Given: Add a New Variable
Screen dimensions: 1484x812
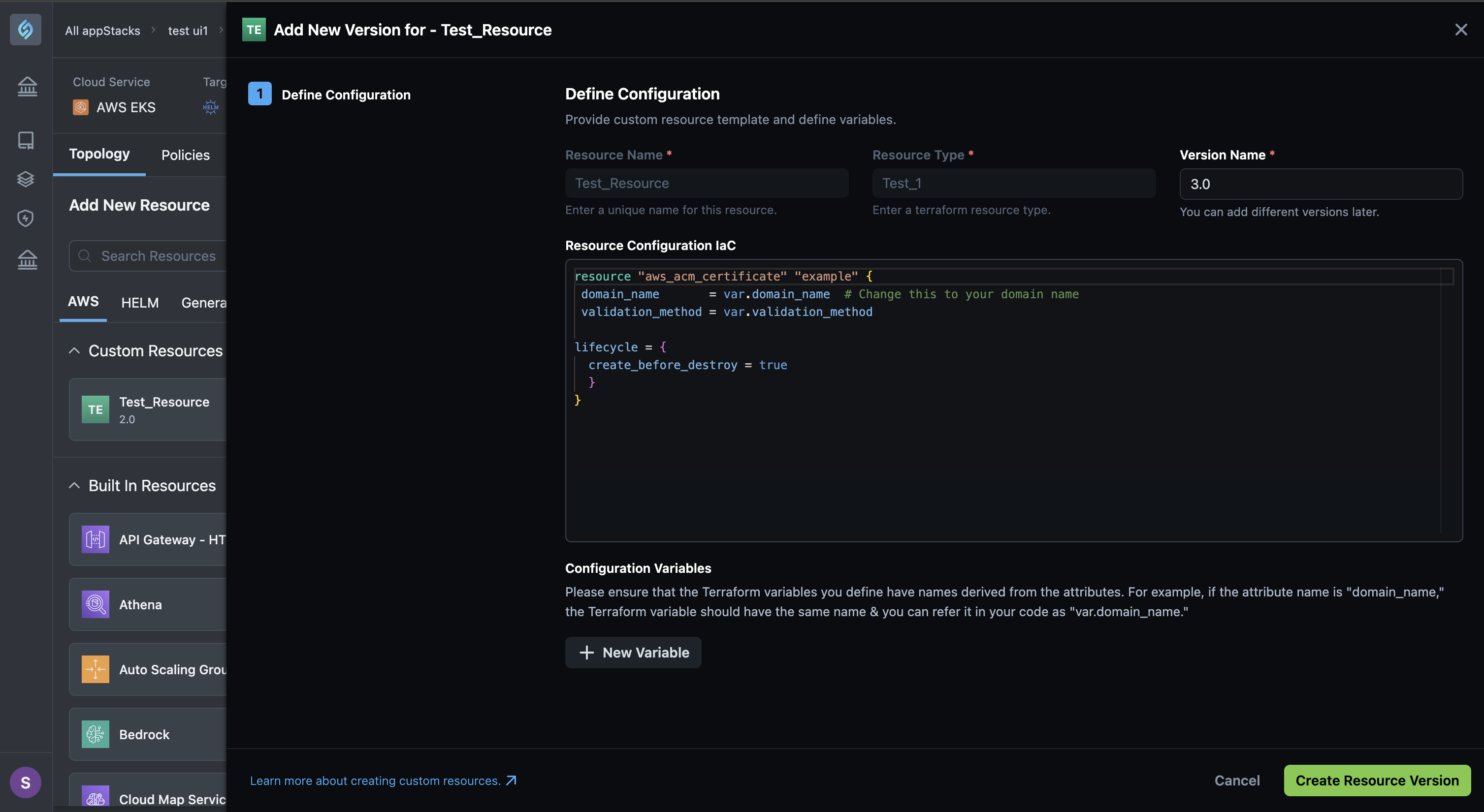Looking at the screenshot, I should (x=633, y=653).
